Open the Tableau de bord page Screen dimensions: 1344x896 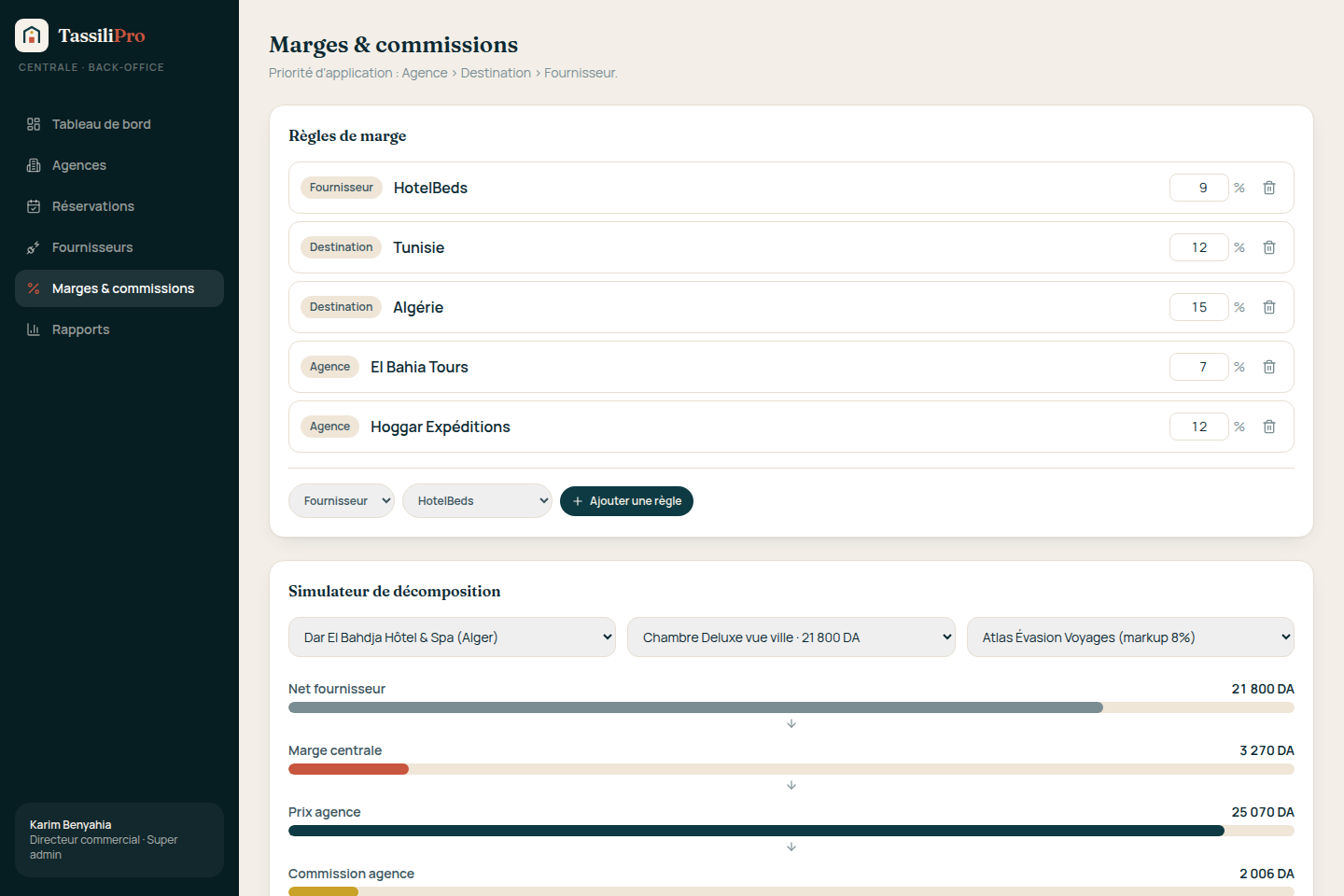click(x=119, y=124)
